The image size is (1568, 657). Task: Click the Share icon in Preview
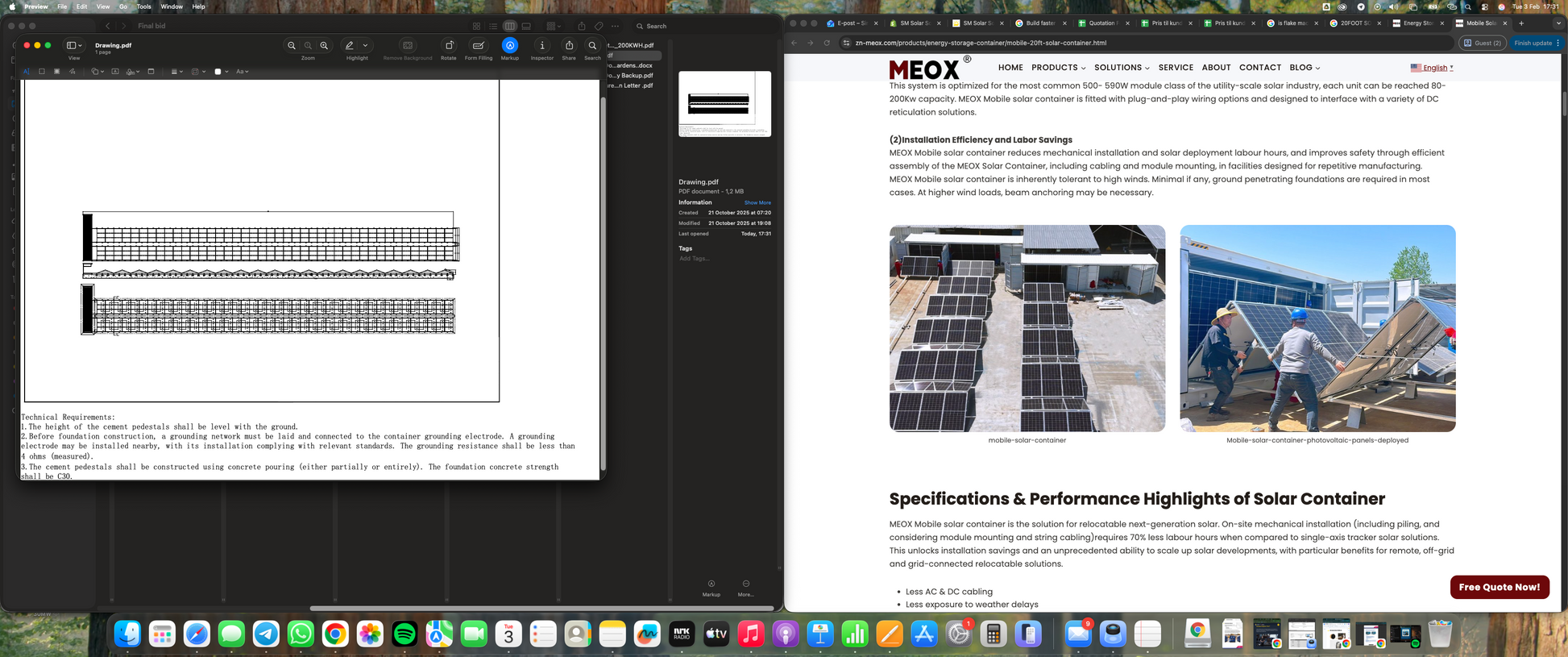(x=569, y=46)
